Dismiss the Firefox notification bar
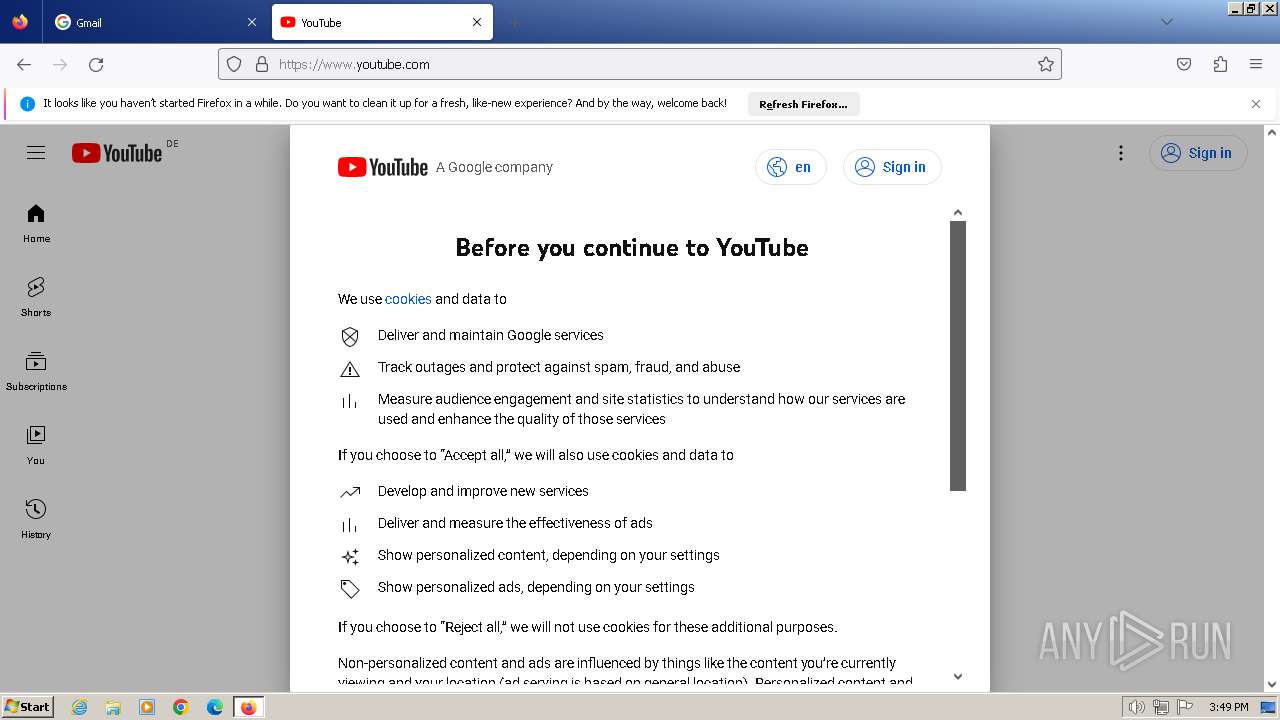 point(1256,104)
